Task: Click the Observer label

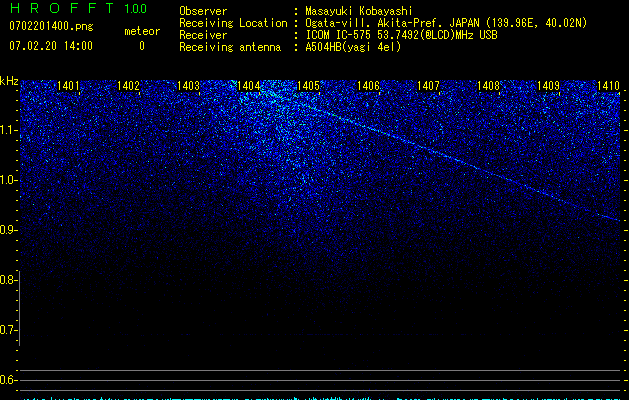Action: point(203,11)
